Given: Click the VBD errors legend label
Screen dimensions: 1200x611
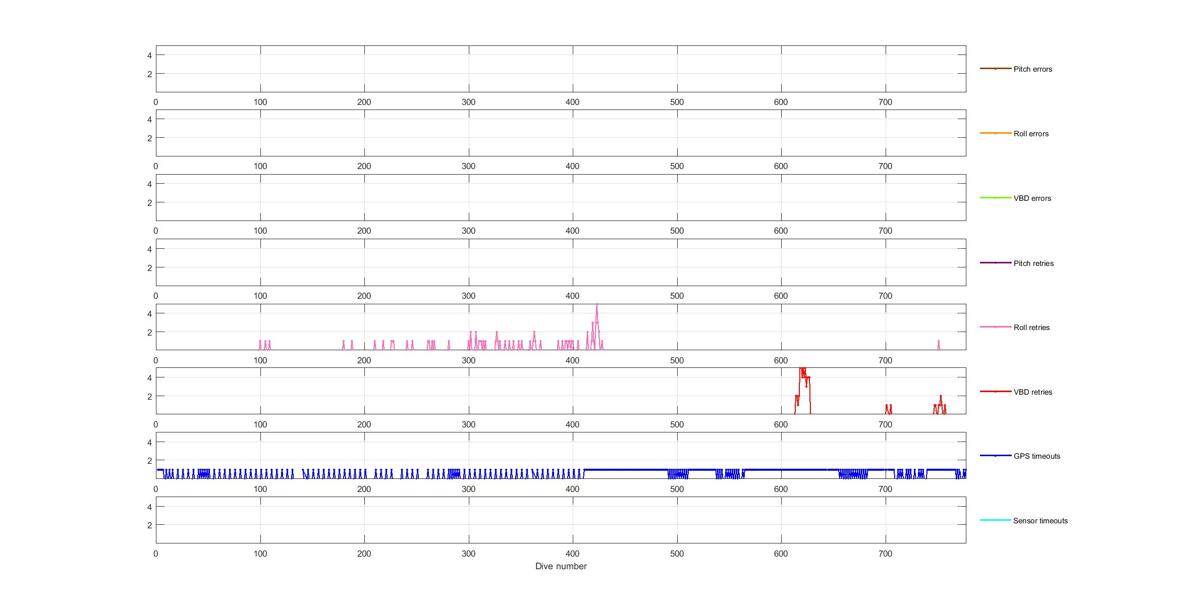Looking at the screenshot, I should pos(1032,198).
